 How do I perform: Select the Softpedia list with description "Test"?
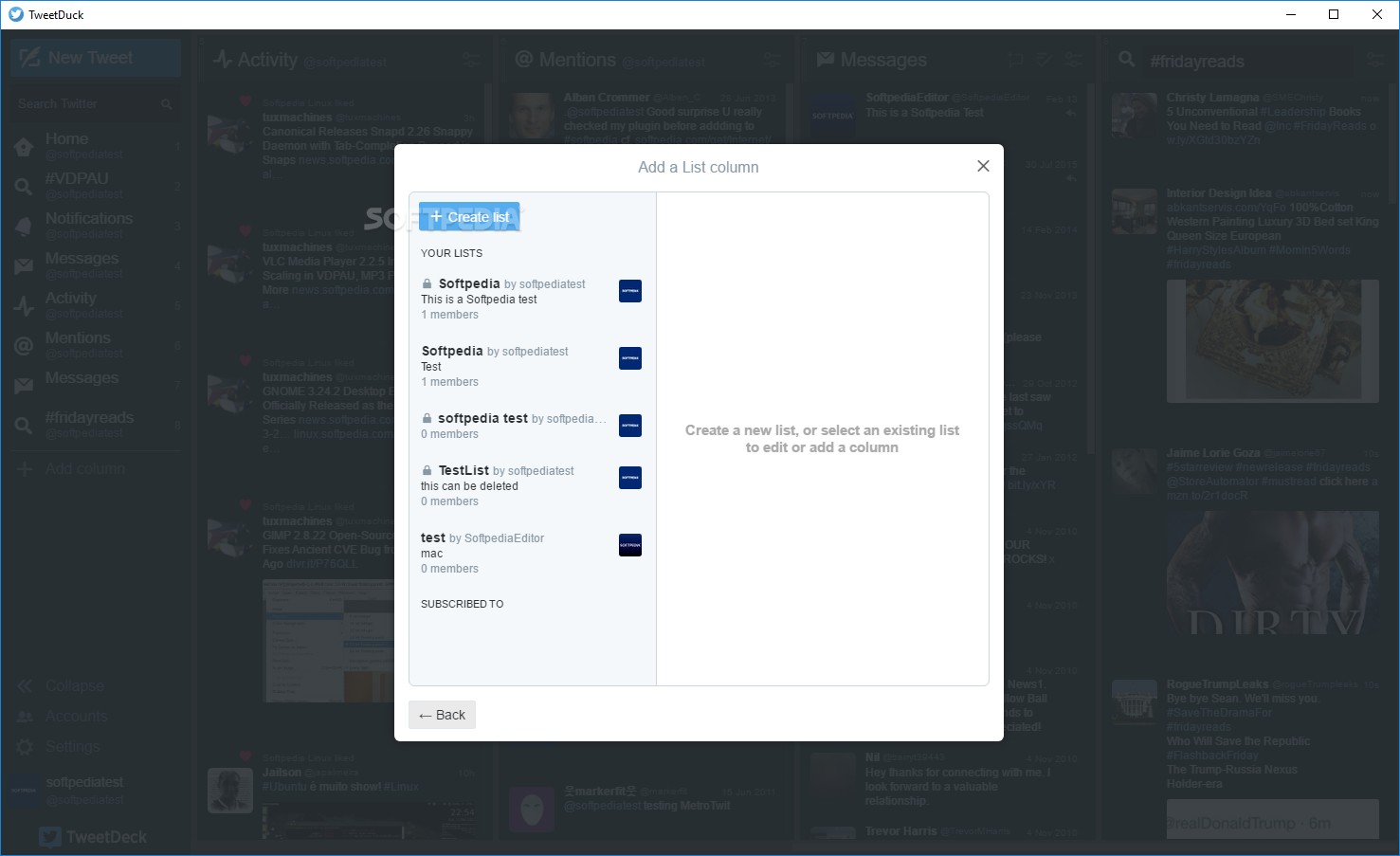(532, 366)
